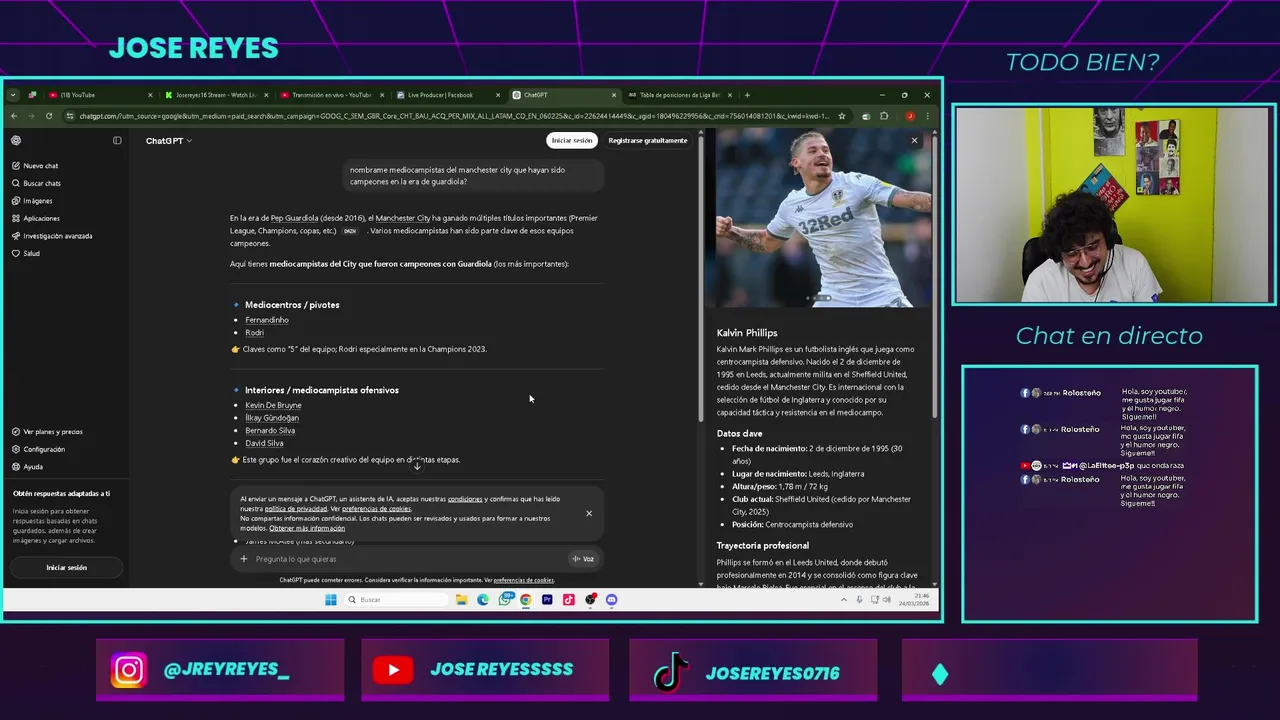Open the política de privacidad link
This screenshot has height=720, width=1280.
[296, 509]
